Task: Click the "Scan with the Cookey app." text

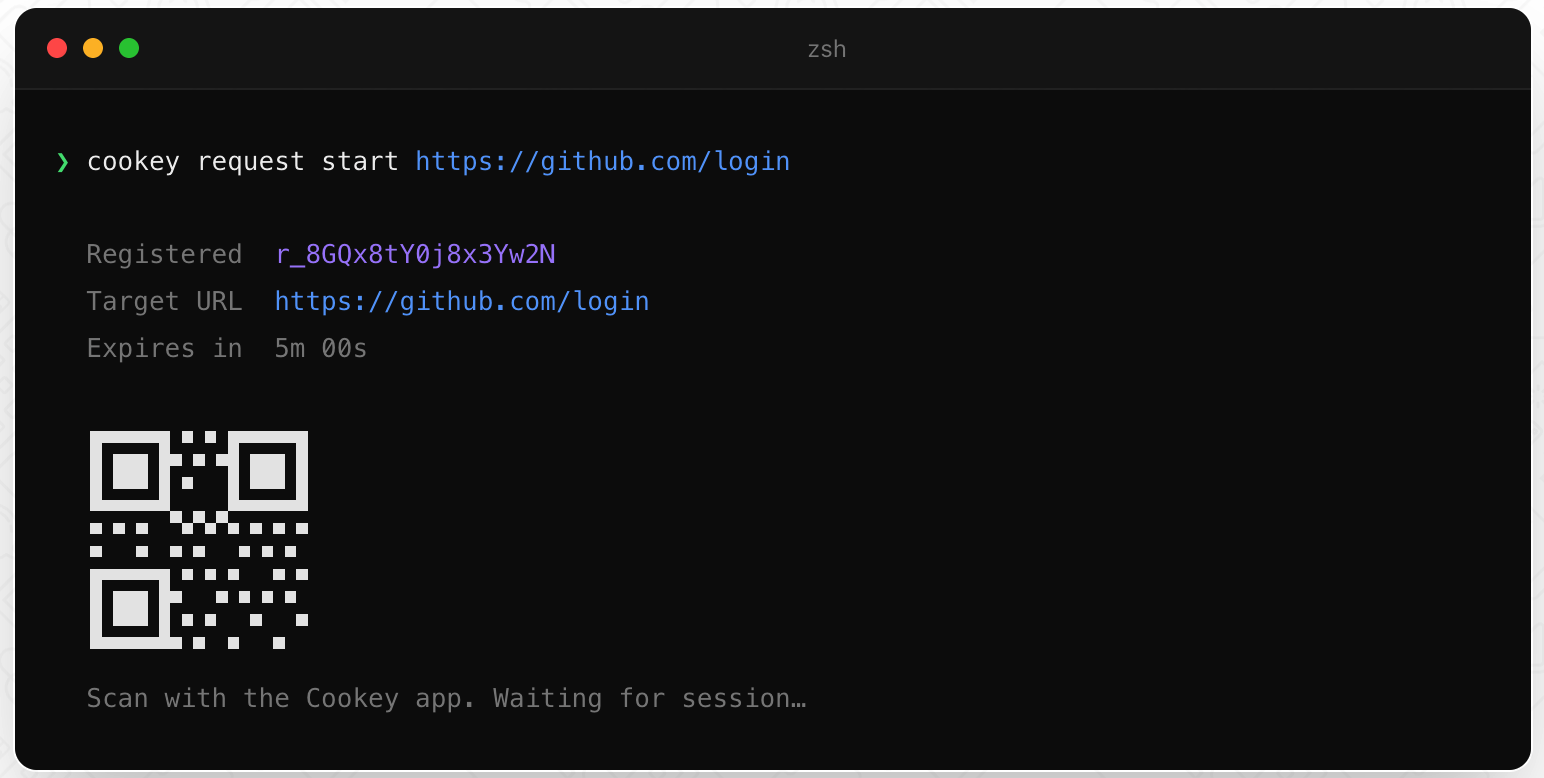Action: tap(281, 698)
